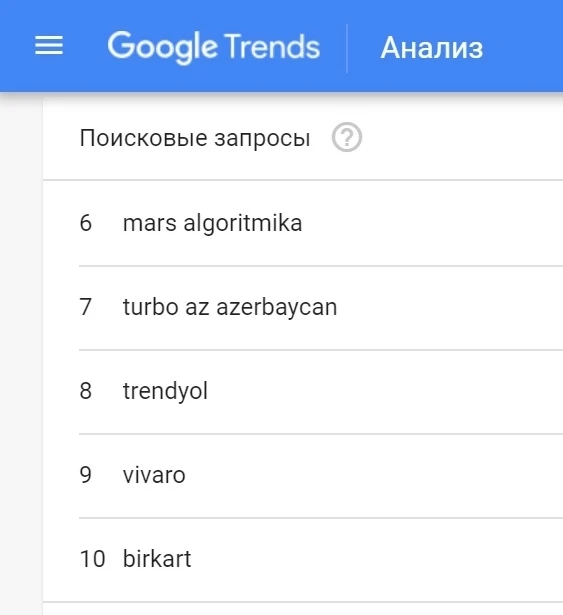Click rank number 7 in the list

86,307
